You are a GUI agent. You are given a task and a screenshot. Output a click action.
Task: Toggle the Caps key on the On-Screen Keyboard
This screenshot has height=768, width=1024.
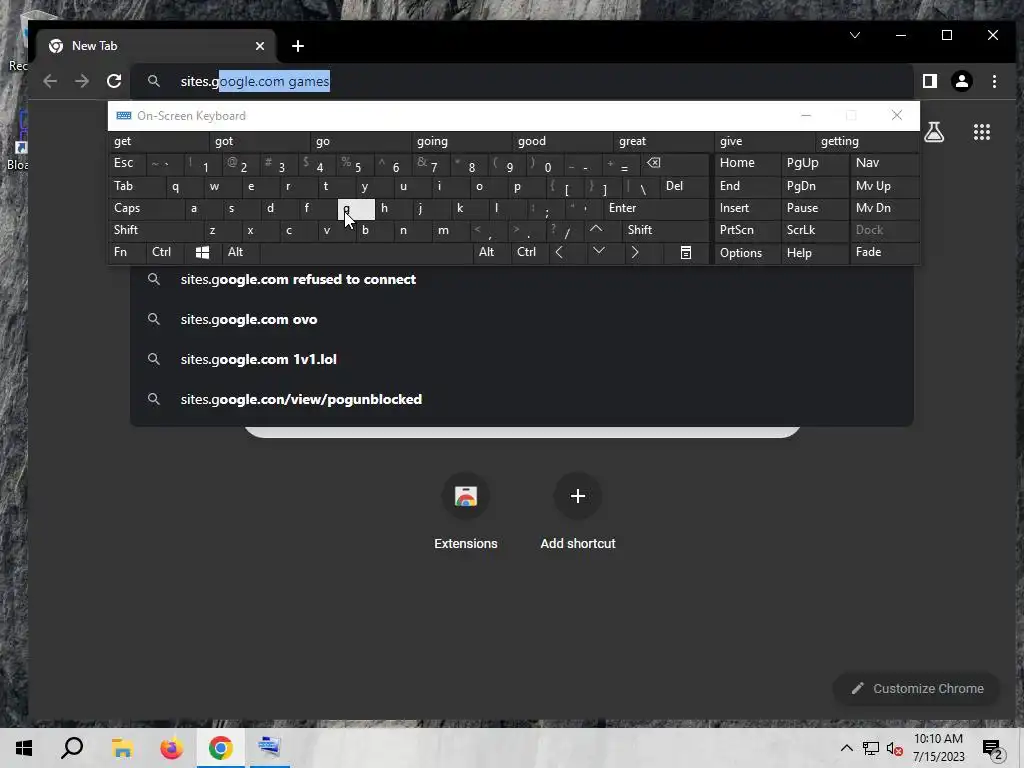point(147,208)
